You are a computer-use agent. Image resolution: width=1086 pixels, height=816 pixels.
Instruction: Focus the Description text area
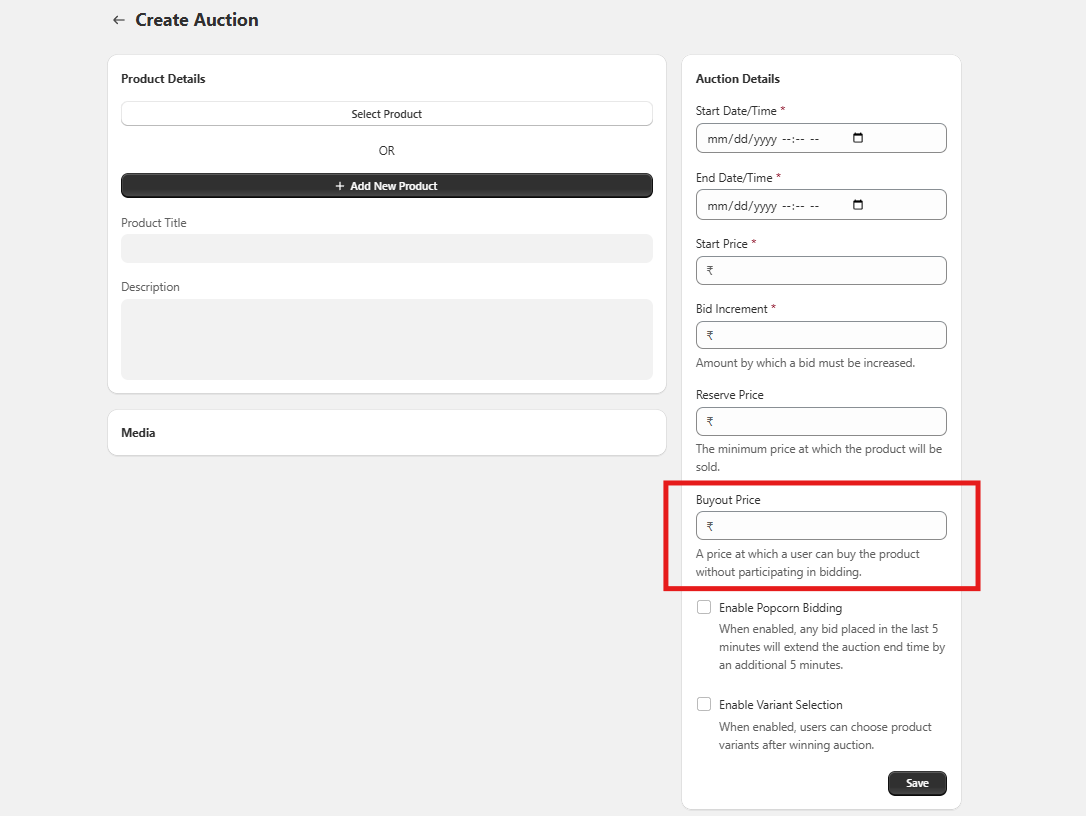pyautogui.click(x=386, y=339)
